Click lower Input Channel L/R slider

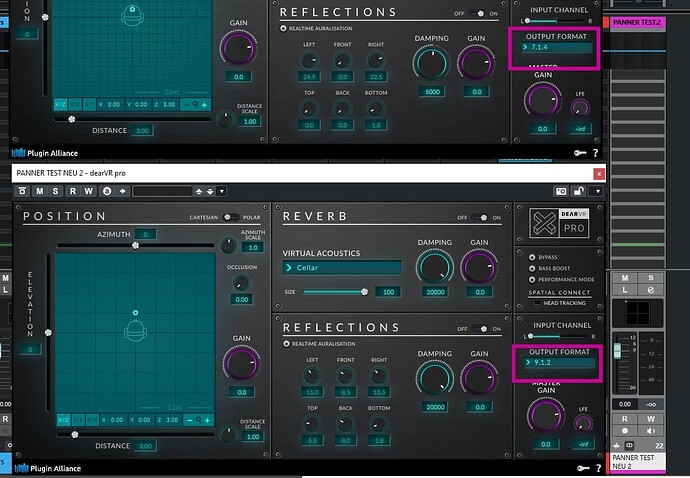(x=559, y=336)
